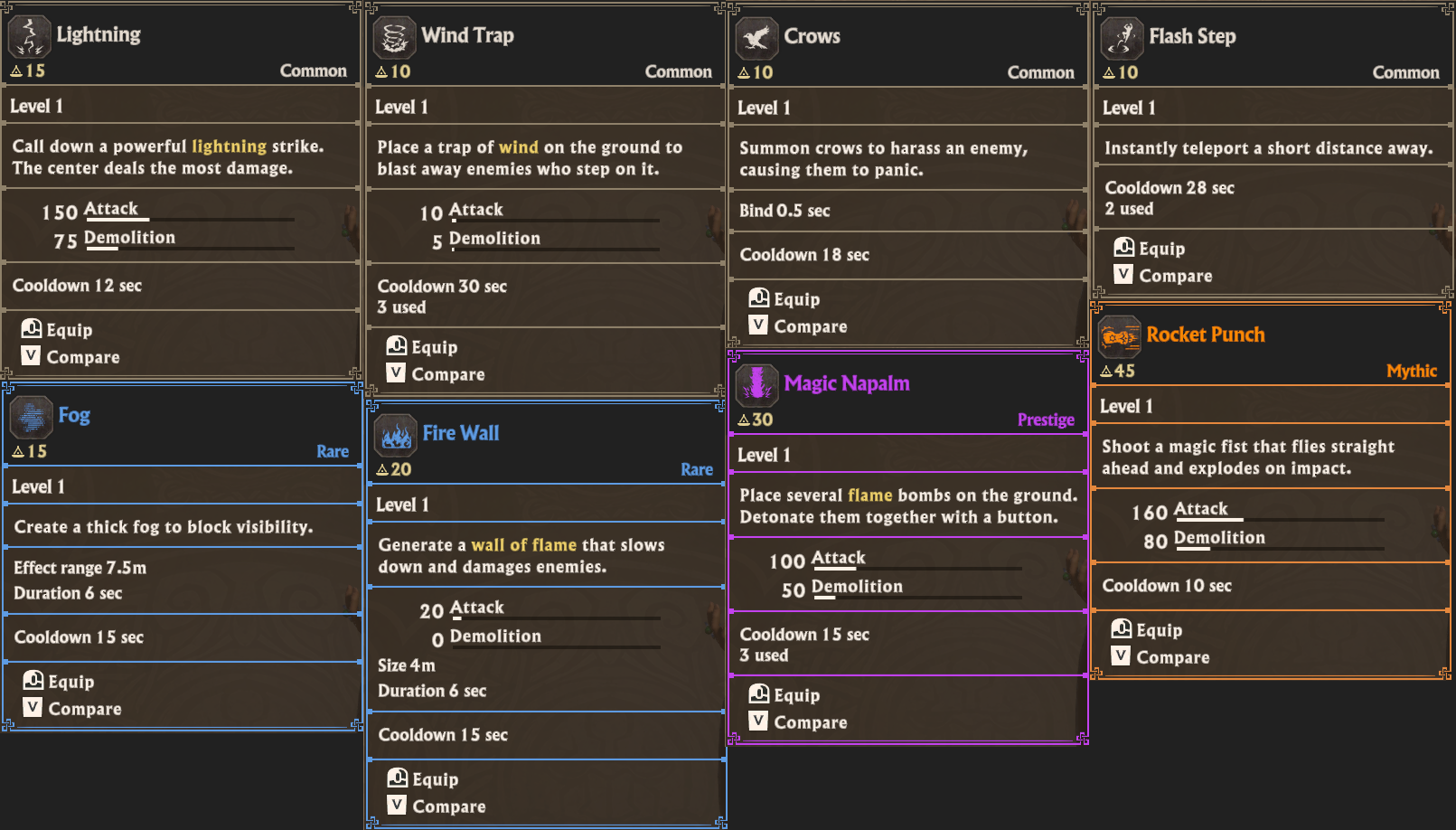Image resolution: width=1456 pixels, height=830 pixels.
Task: Click the Lightning skill icon
Action: point(29,38)
